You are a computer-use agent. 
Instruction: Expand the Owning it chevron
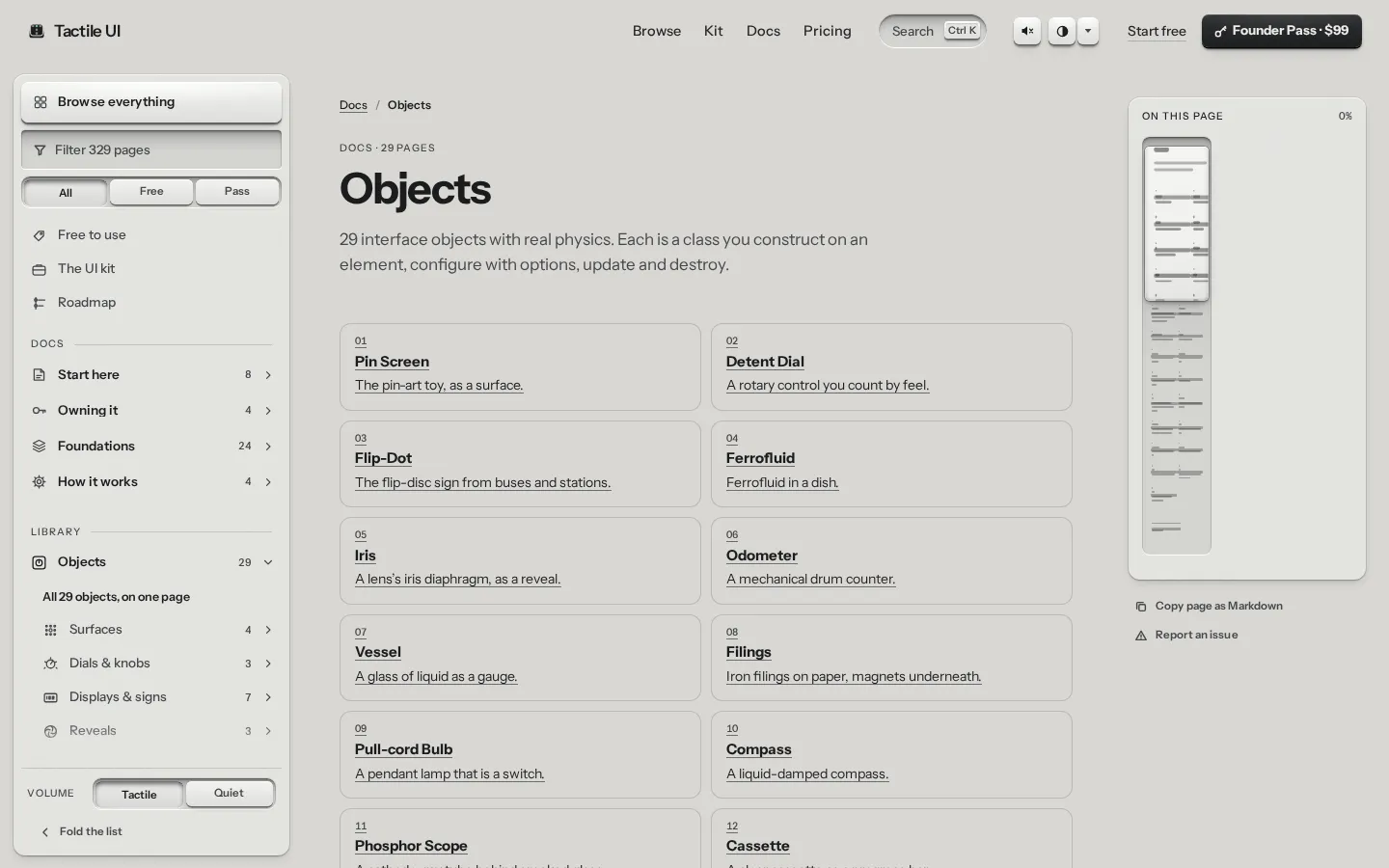tap(268, 411)
